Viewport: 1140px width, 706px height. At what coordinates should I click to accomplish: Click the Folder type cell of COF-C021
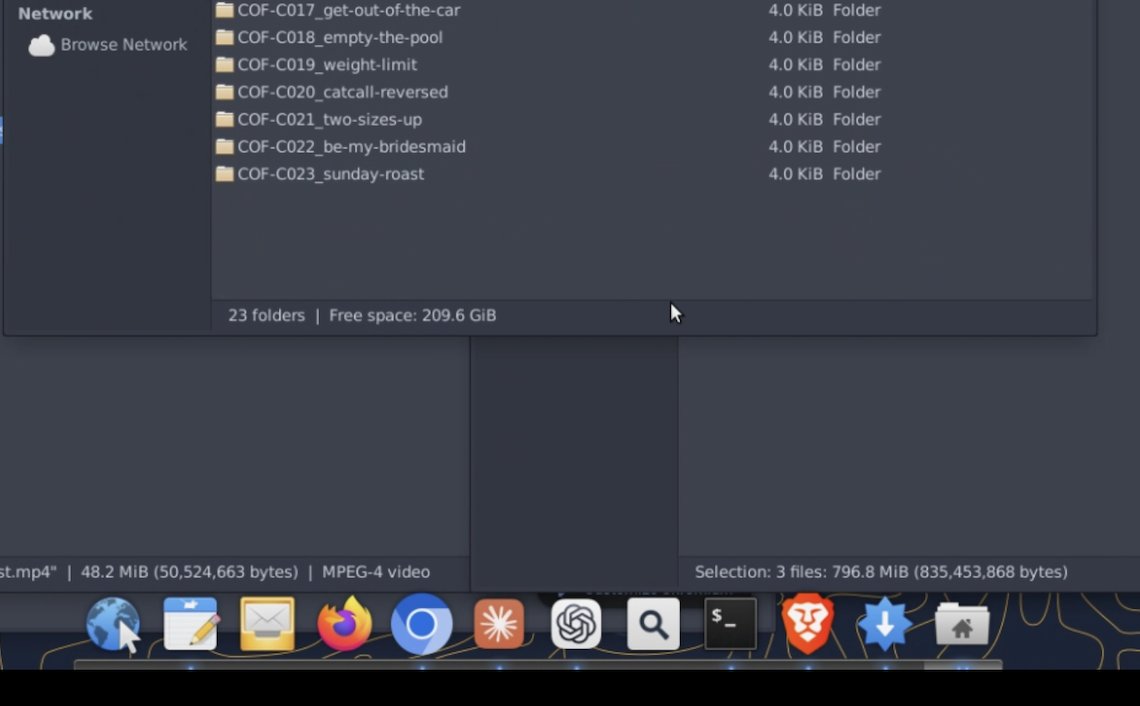856,119
